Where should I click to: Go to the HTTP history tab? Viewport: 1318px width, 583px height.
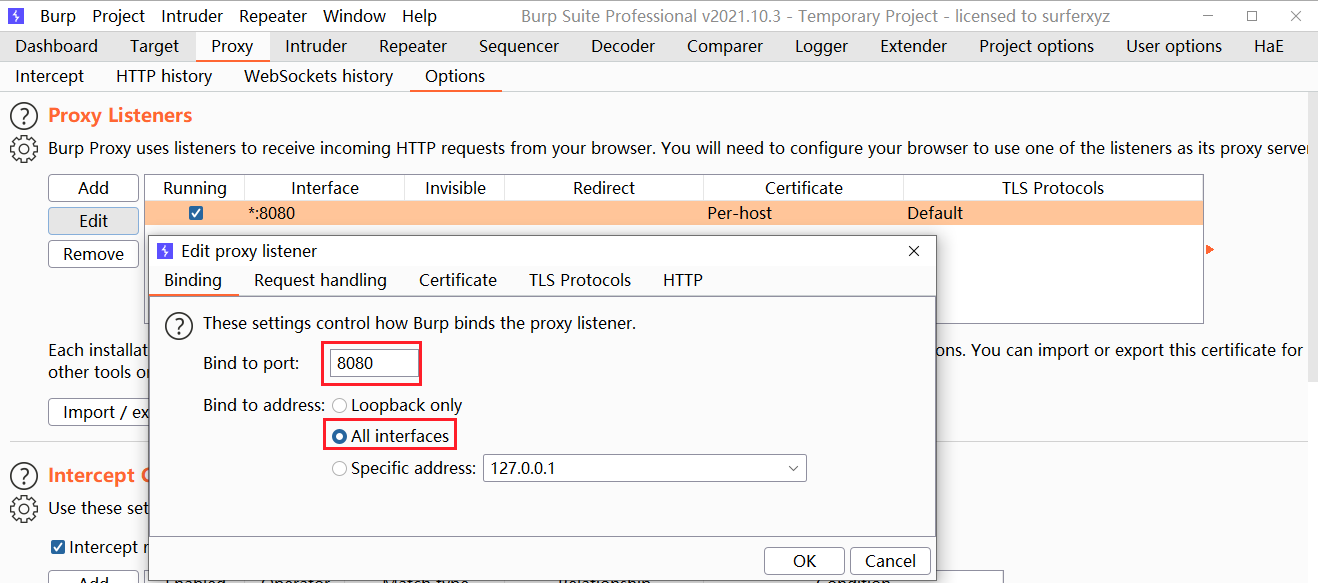[x=164, y=76]
